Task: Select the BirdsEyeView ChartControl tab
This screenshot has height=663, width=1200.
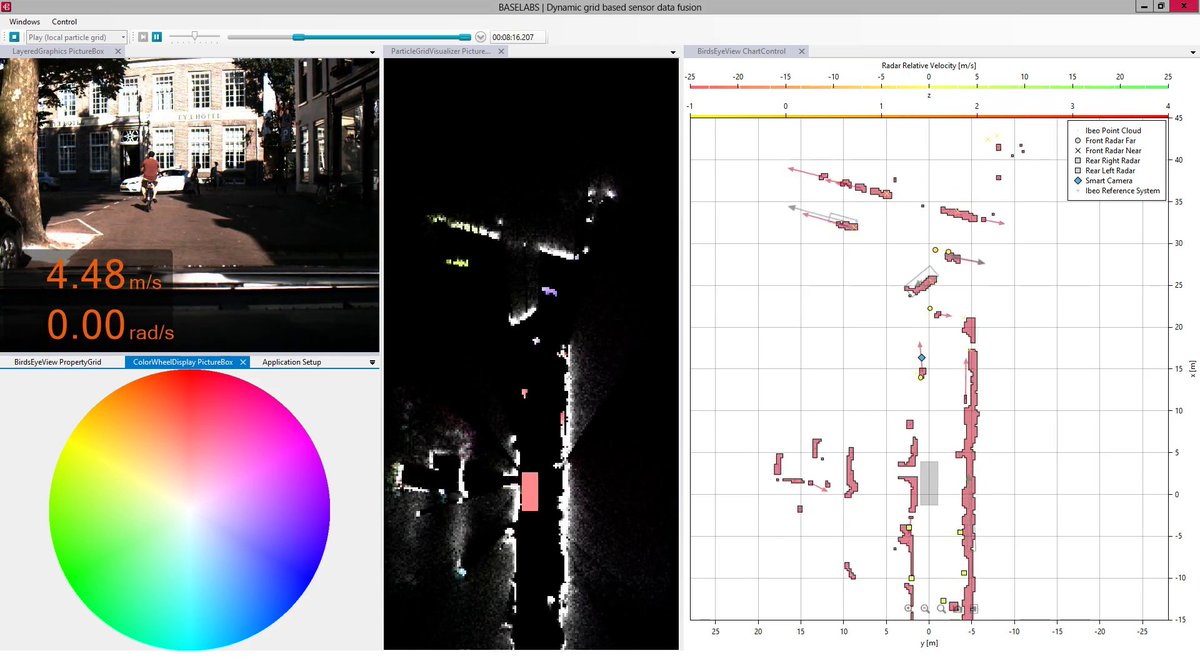Action: (x=740, y=51)
